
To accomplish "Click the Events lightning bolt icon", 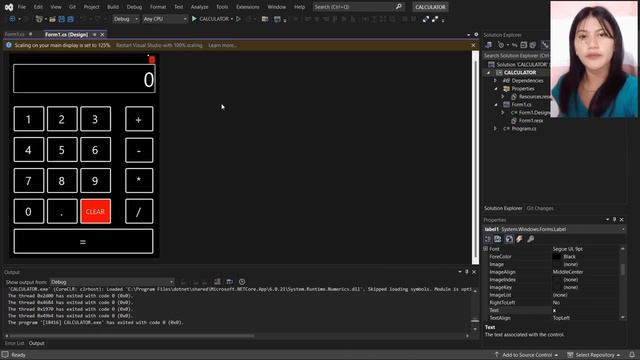I will click(x=519, y=239).
